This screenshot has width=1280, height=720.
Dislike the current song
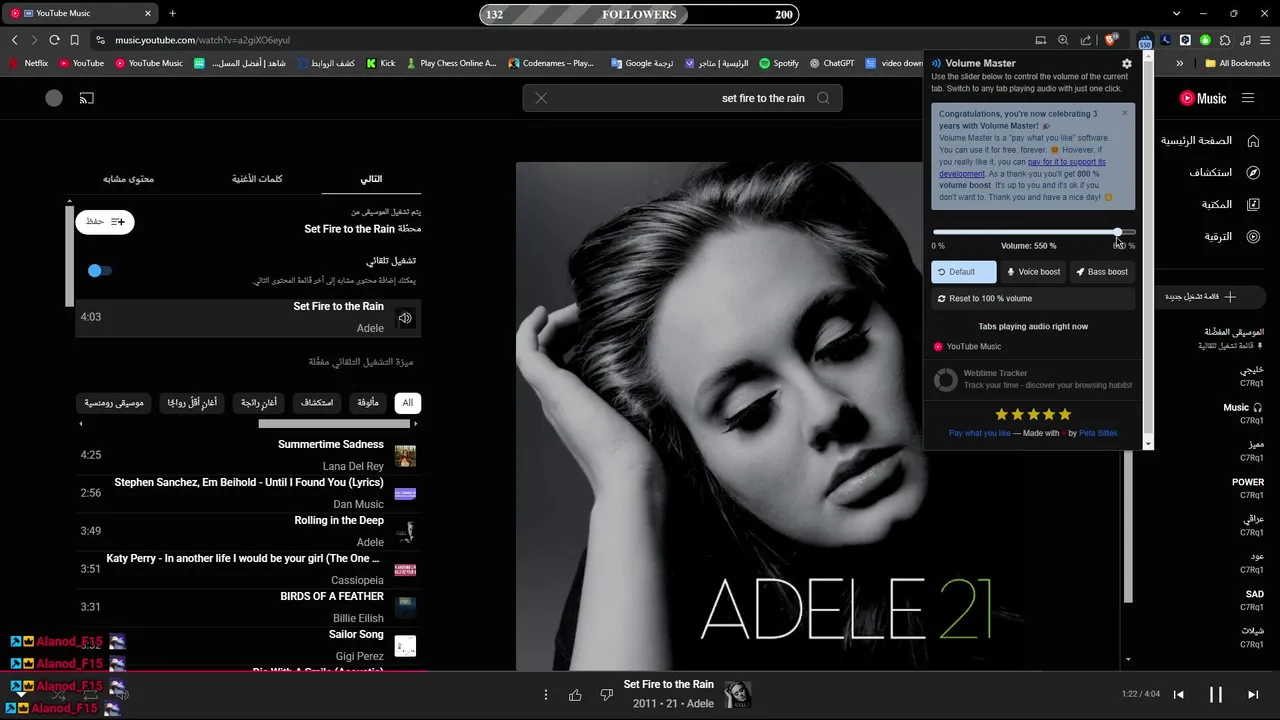click(606, 695)
